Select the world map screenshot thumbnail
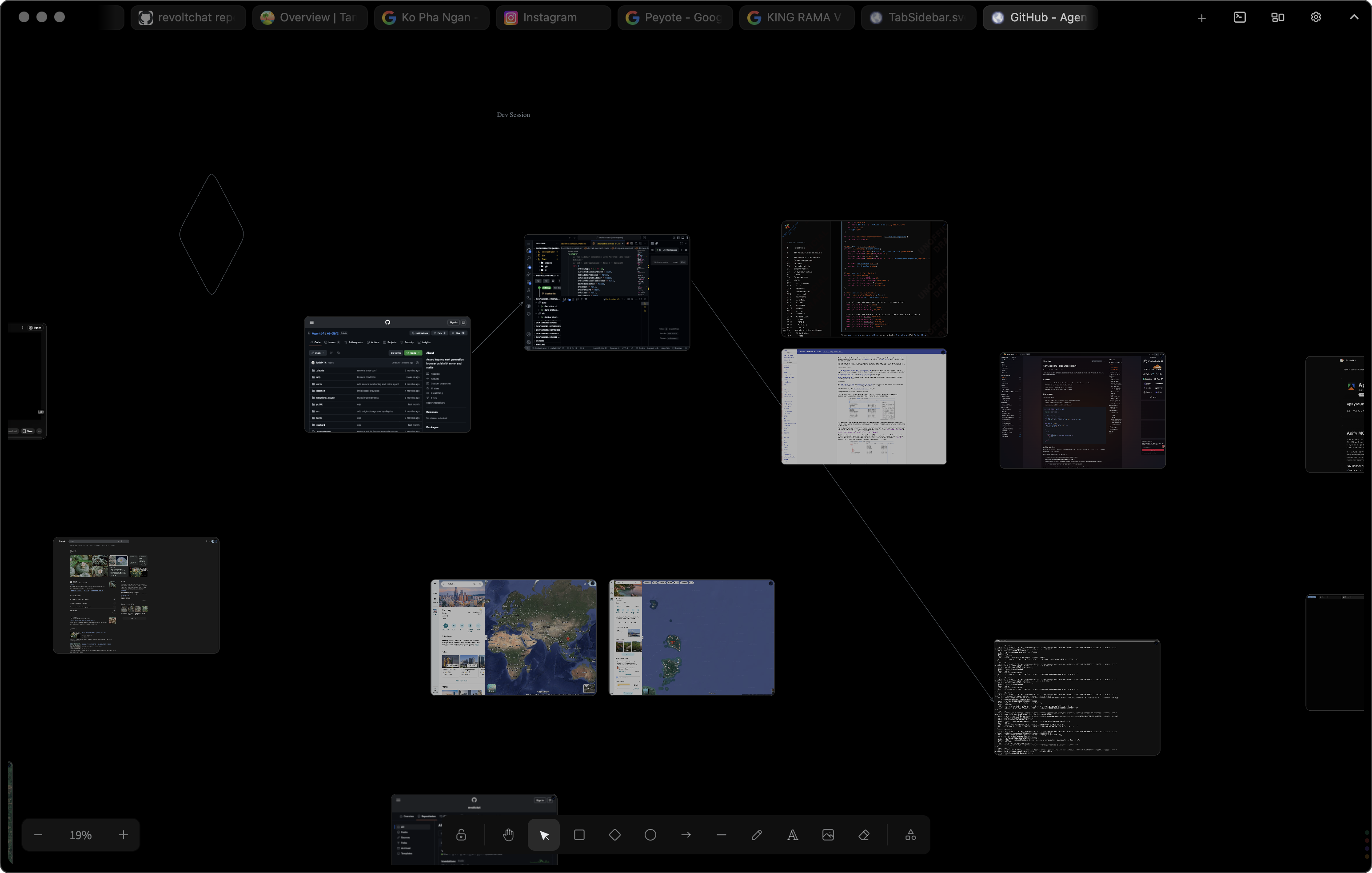Screen dimensions: 1372x873 512,638
